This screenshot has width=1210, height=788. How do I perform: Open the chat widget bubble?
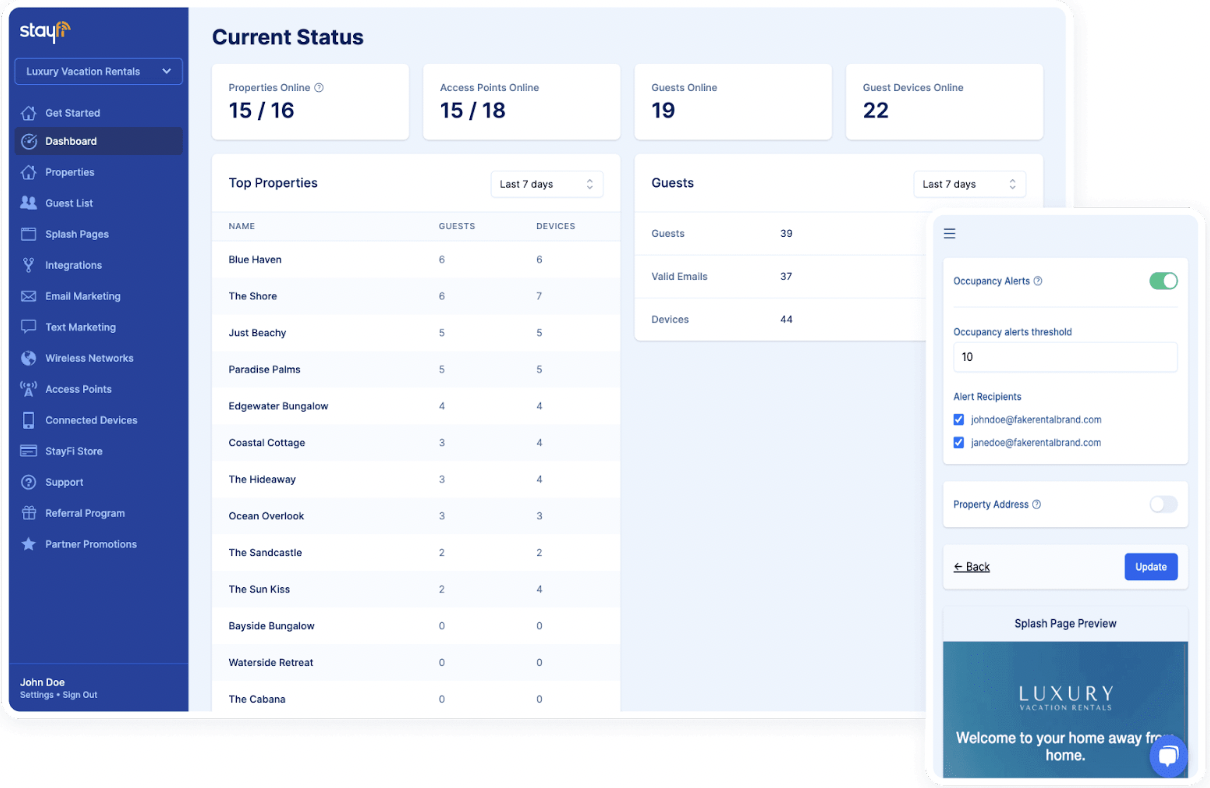1168,756
